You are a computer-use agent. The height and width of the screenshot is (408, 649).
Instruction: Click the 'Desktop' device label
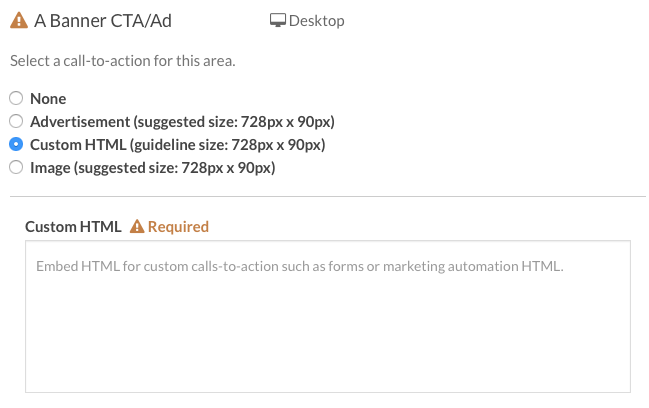pyautogui.click(x=317, y=21)
